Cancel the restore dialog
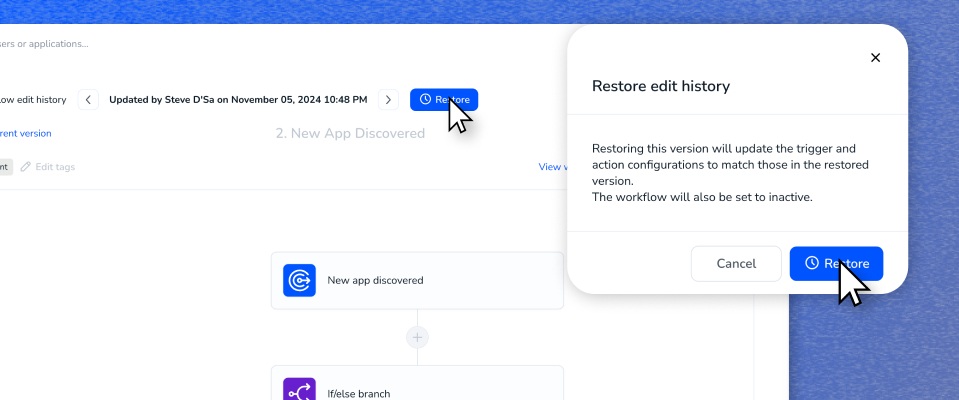 tap(736, 264)
